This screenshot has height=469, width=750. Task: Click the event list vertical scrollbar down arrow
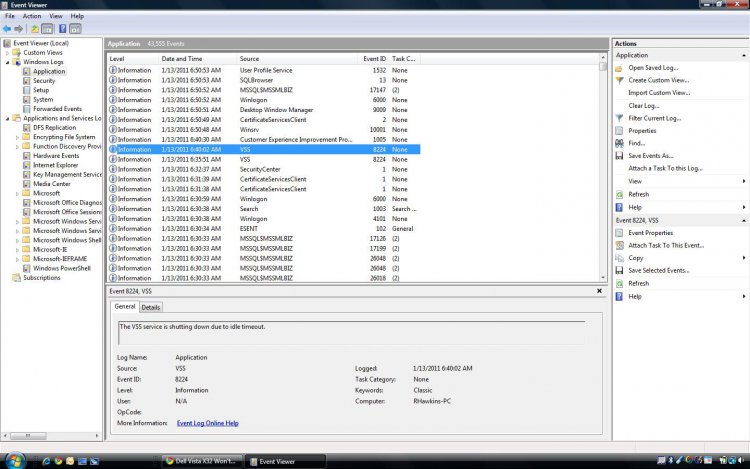(x=603, y=278)
